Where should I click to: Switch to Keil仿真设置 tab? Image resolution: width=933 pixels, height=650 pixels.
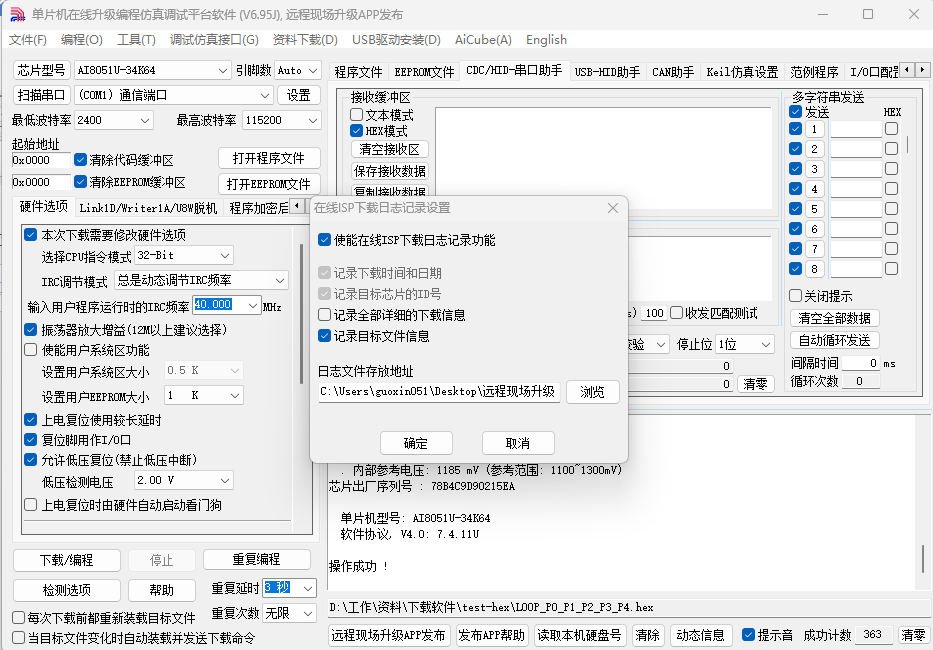tap(742, 72)
